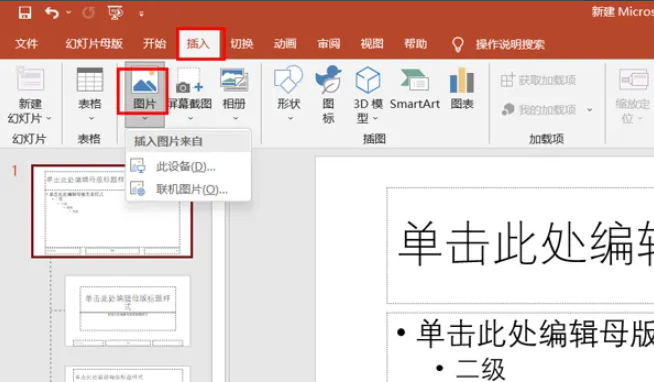Select slide master thumbnail number 1
This screenshot has height=382, width=654.
[x=112, y=211]
